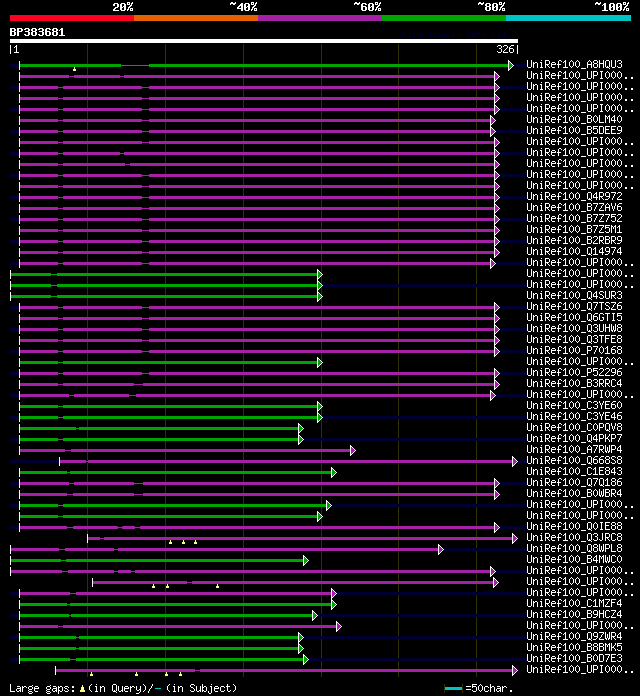
Task: Select the UniRef100_Q668S8 label
Action: pos(574,460)
